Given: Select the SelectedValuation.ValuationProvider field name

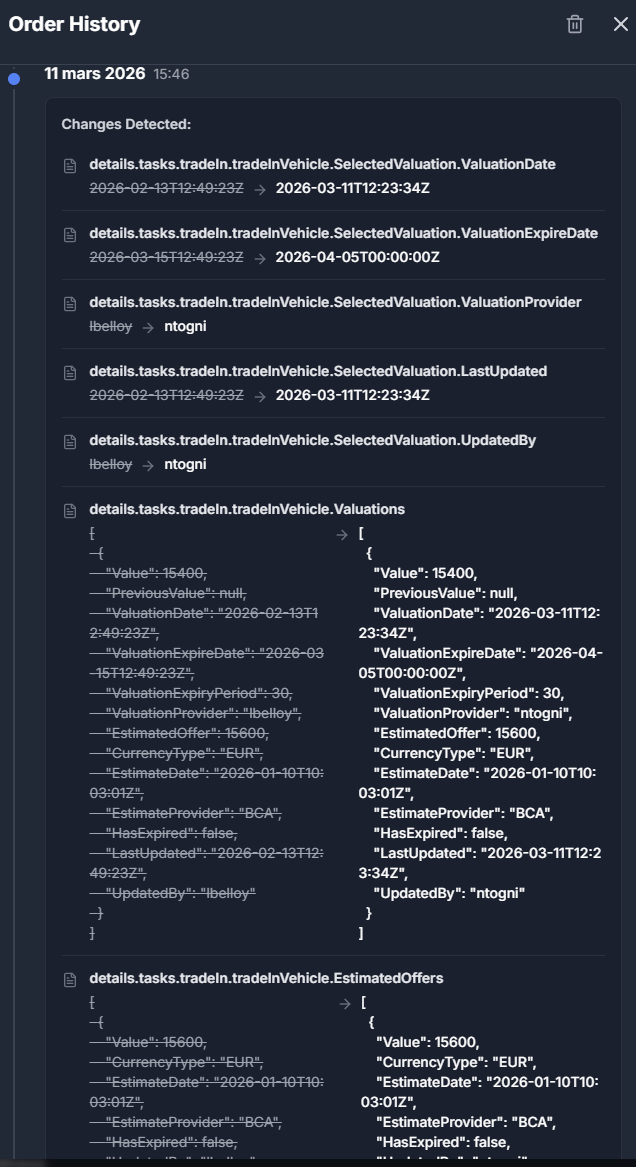Looking at the screenshot, I should (x=335, y=302).
